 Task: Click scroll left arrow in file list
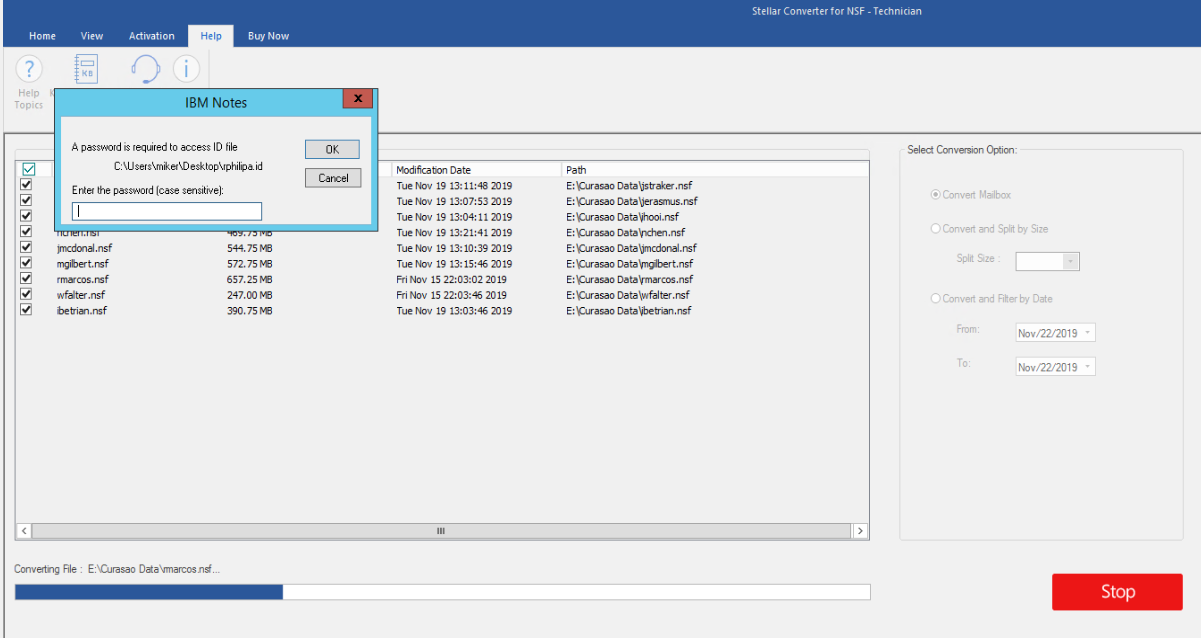(x=24, y=531)
